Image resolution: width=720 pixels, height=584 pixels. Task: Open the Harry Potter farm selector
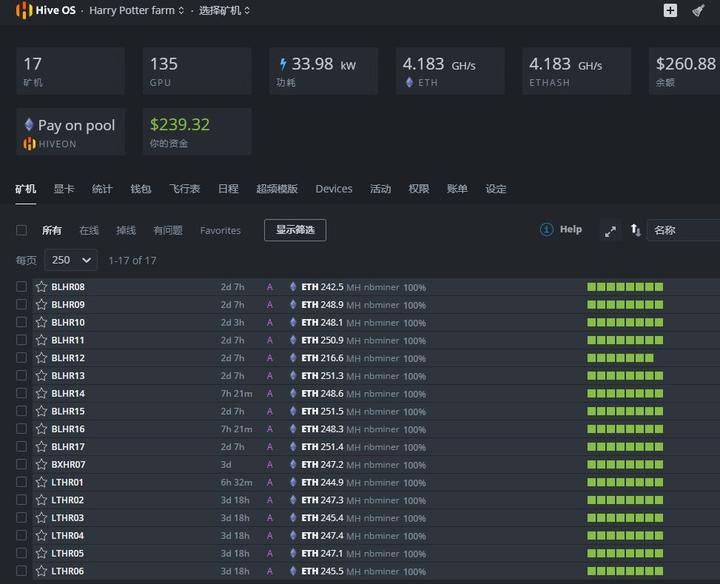pyautogui.click(x=136, y=11)
